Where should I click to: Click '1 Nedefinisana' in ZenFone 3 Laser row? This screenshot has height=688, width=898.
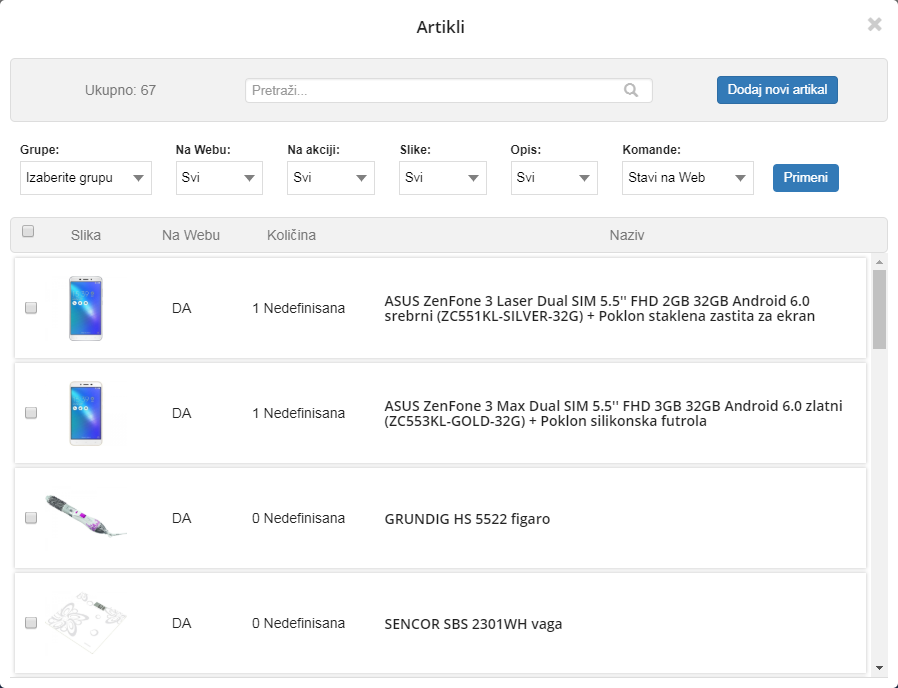298,308
